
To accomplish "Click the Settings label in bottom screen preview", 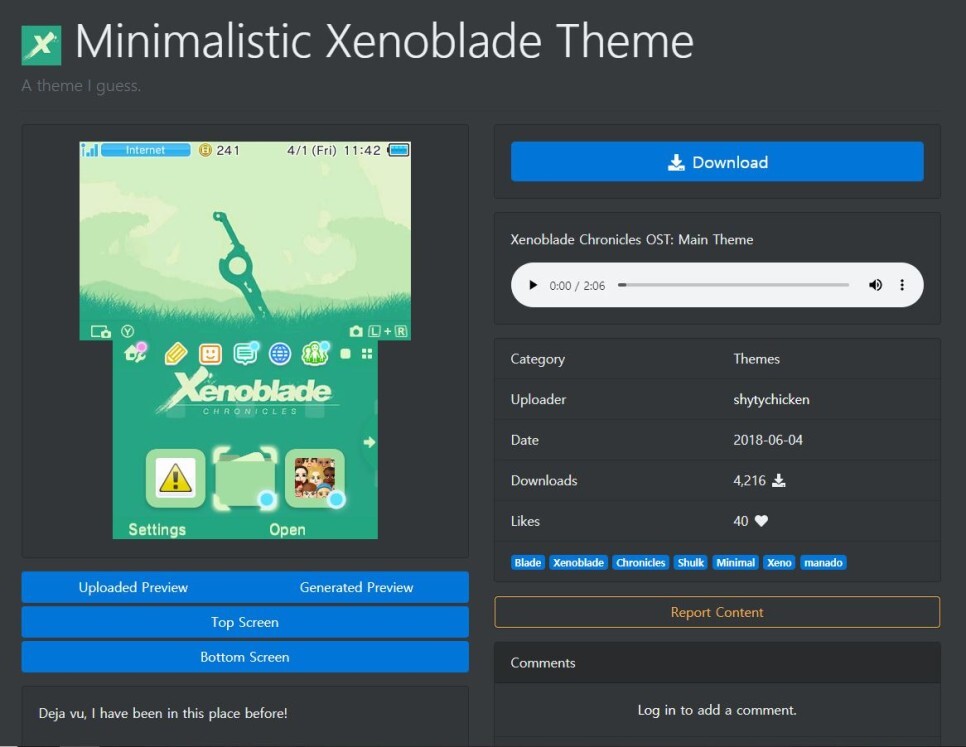I will (x=157, y=530).
